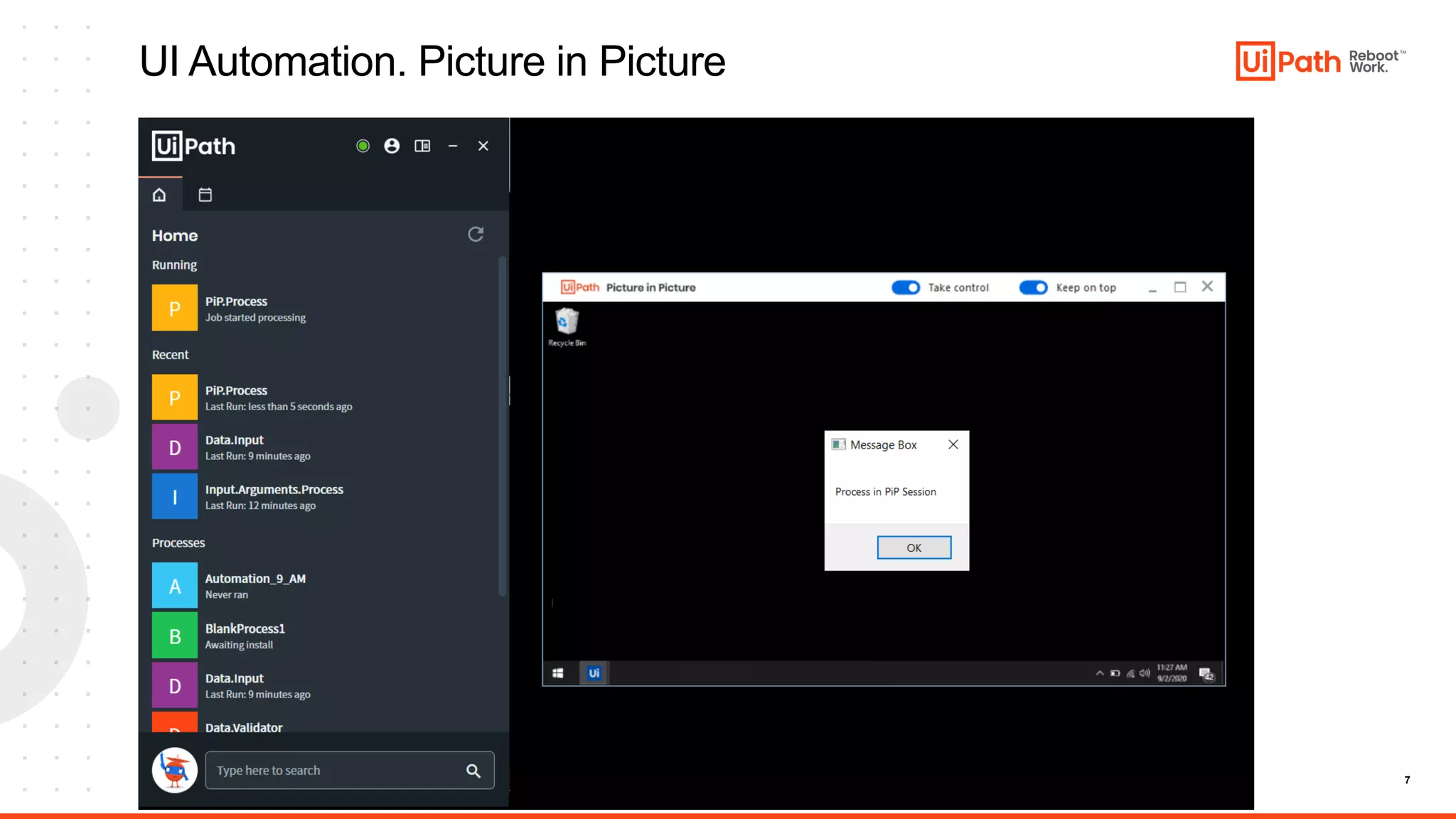Close the Picture in Picture window
Image resolution: width=1456 pixels, height=819 pixels.
(1207, 287)
